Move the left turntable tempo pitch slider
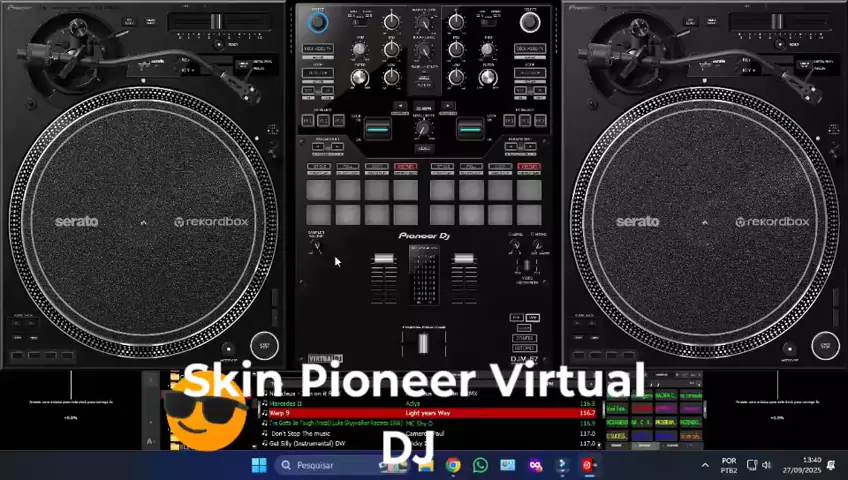This screenshot has width=848, height=480. tap(216, 22)
